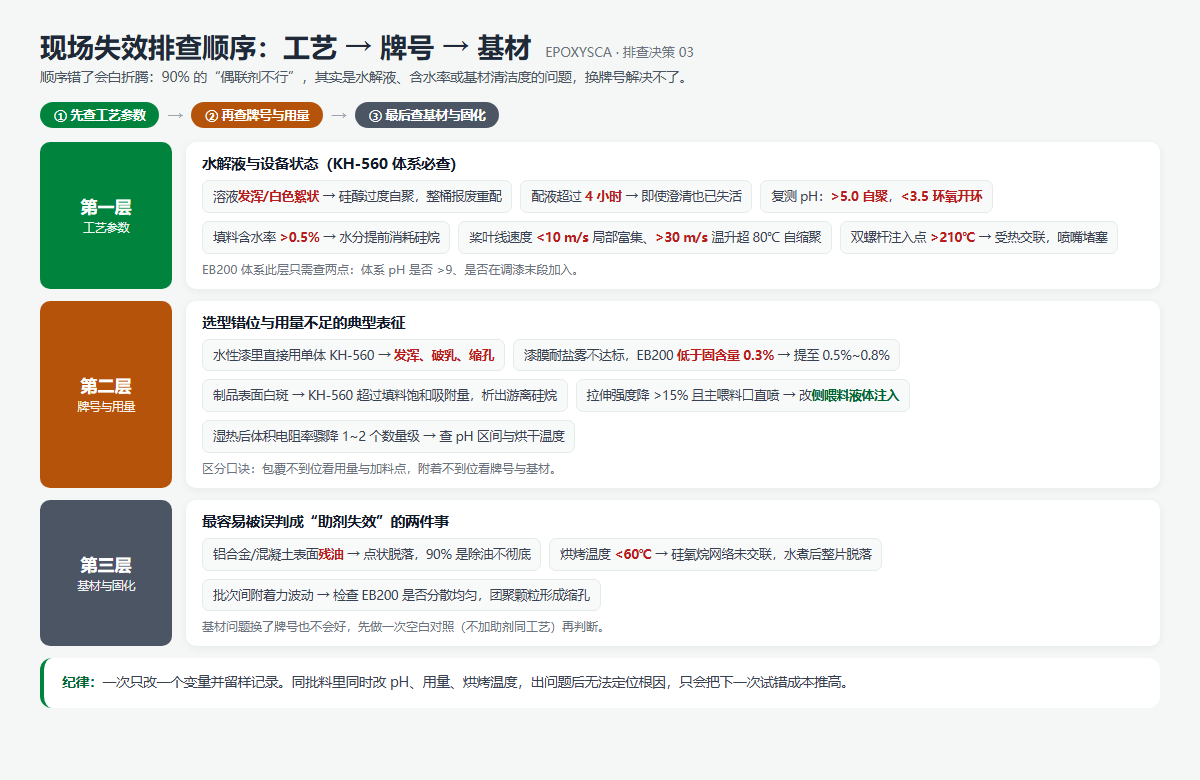Click the chip 双螺杆注入点 >210℃
1200x780 pixels.
coord(979,237)
